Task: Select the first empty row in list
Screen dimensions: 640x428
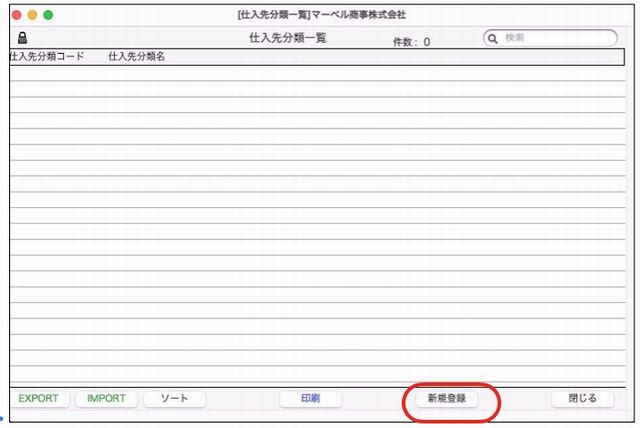Action: 320,73
